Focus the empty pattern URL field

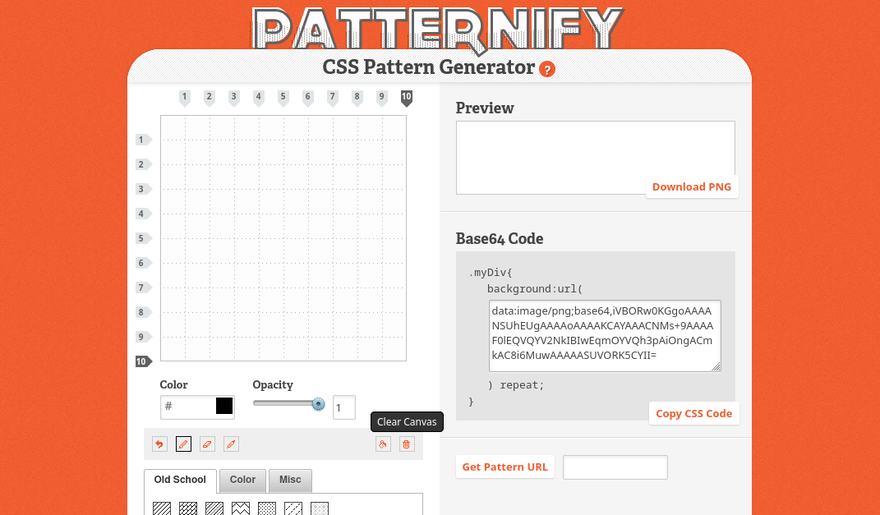coord(615,467)
